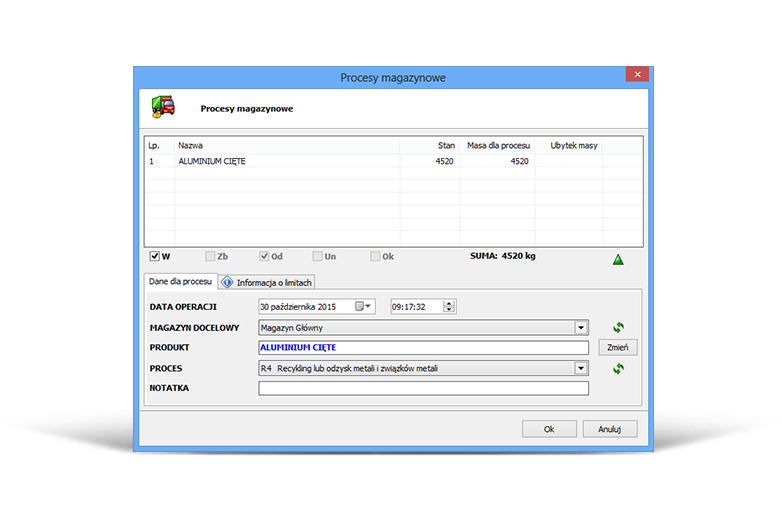Image resolution: width=782 pixels, height=523 pixels.
Task: Close the Procesy magazynowe dialog
Action: click(635, 75)
